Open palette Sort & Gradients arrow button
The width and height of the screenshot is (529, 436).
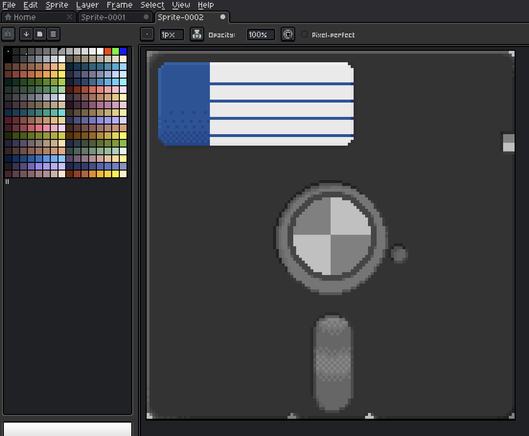[x=26, y=34]
